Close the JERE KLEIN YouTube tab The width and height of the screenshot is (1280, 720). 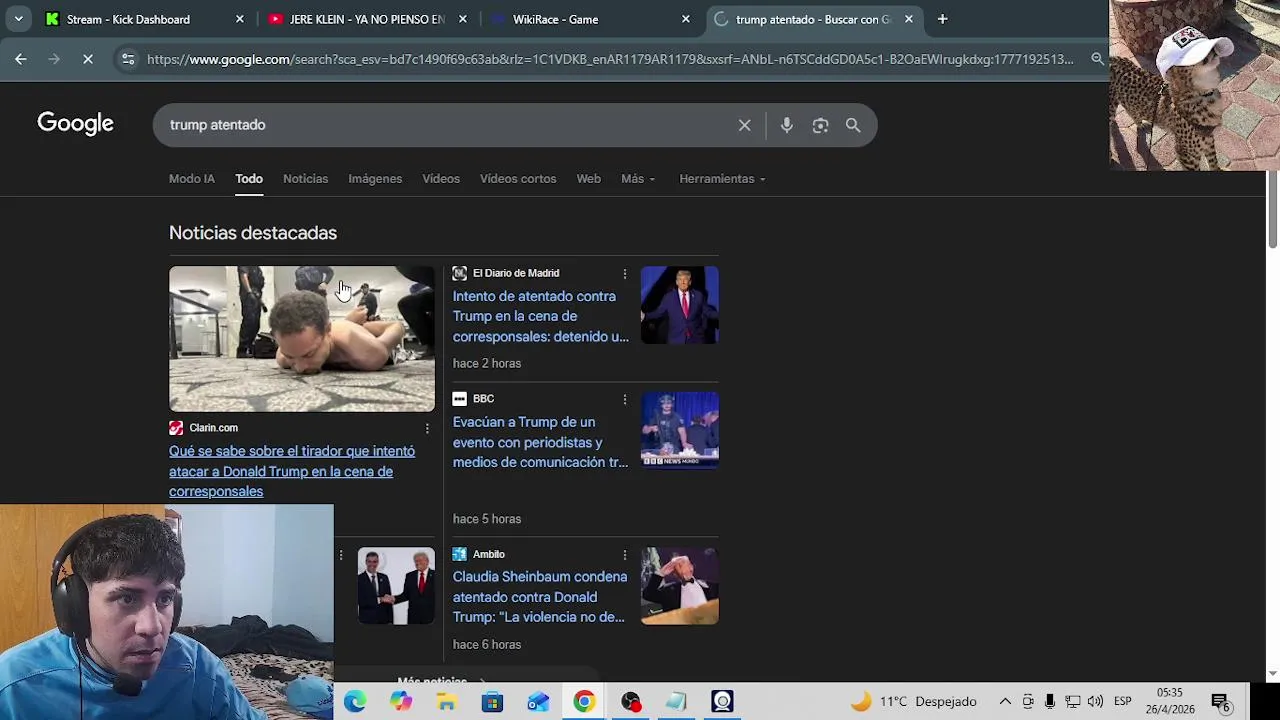point(462,19)
